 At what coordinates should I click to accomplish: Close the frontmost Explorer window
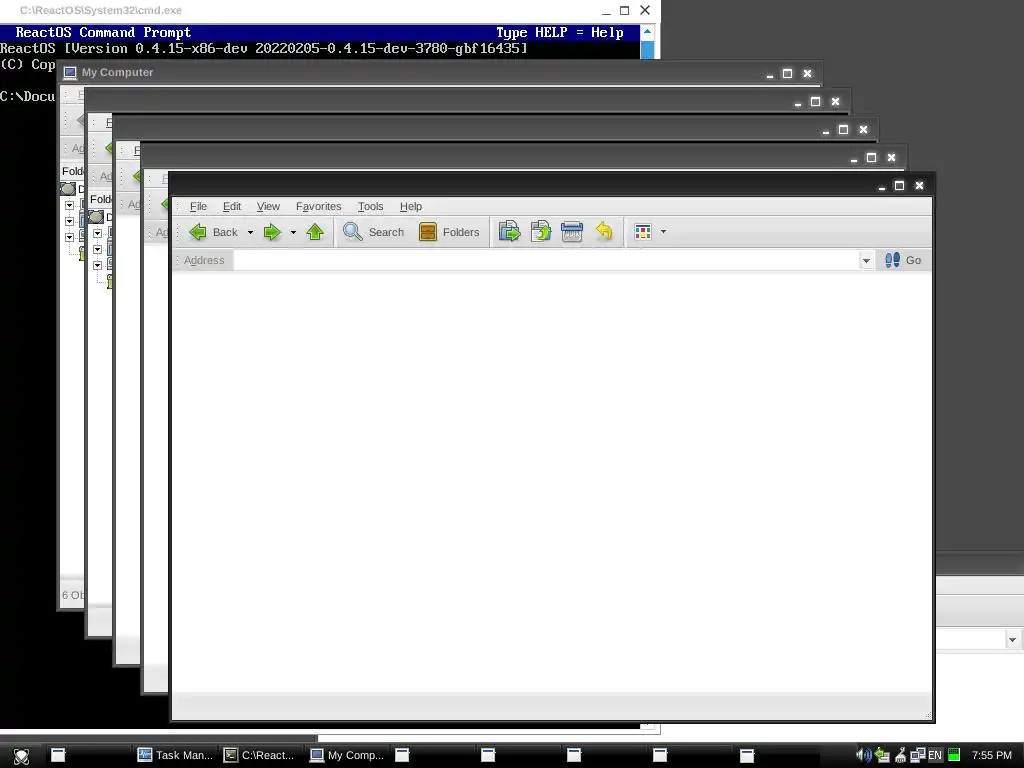920,185
